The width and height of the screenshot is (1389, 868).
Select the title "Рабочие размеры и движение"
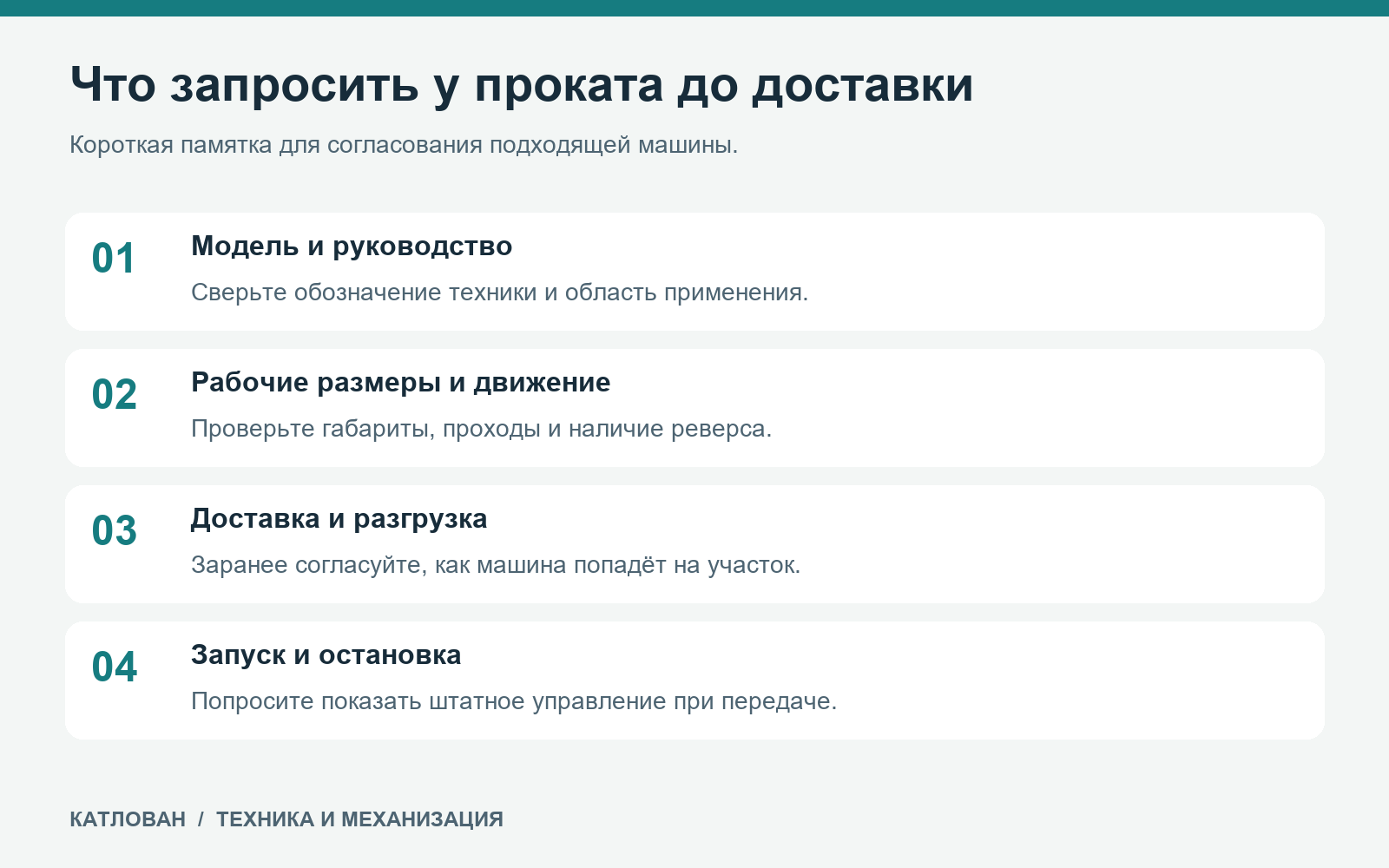pos(400,383)
